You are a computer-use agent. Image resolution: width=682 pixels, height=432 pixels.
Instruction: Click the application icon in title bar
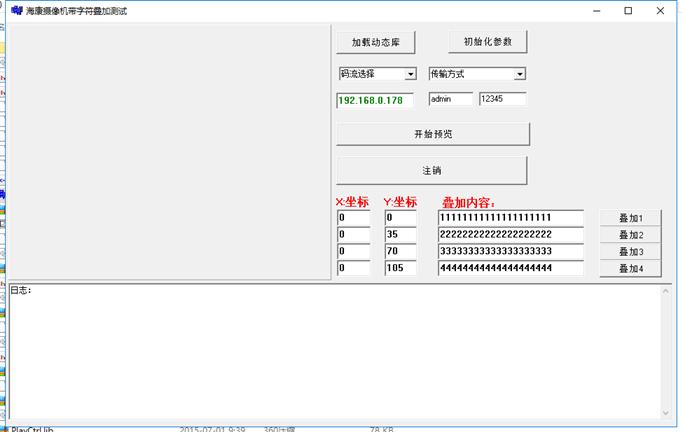point(17,10)
